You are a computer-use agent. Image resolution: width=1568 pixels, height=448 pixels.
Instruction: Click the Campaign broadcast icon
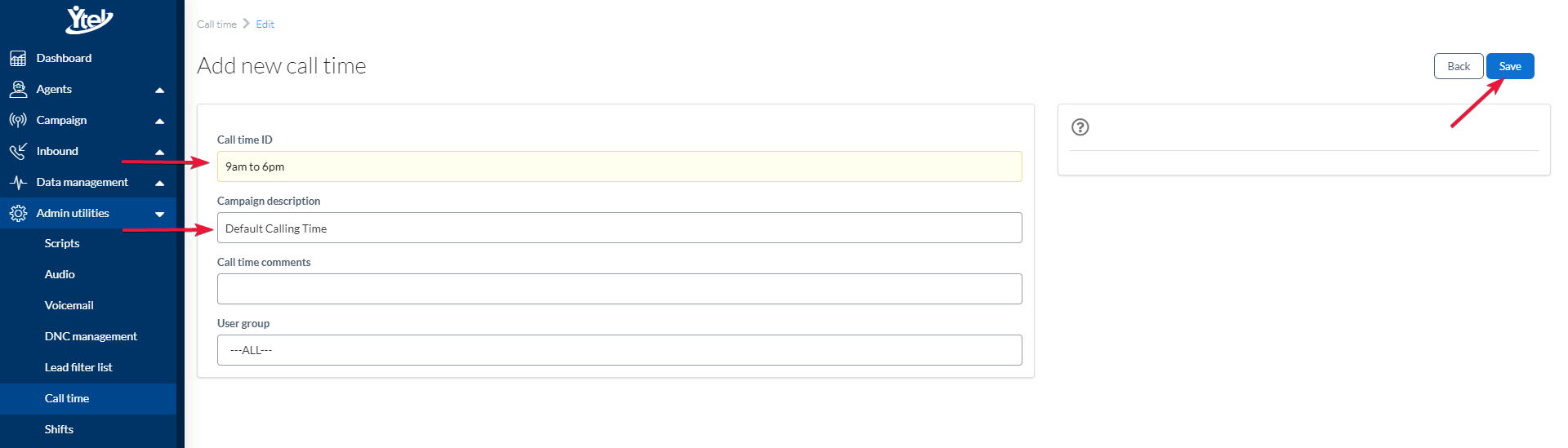pos(18,120)
